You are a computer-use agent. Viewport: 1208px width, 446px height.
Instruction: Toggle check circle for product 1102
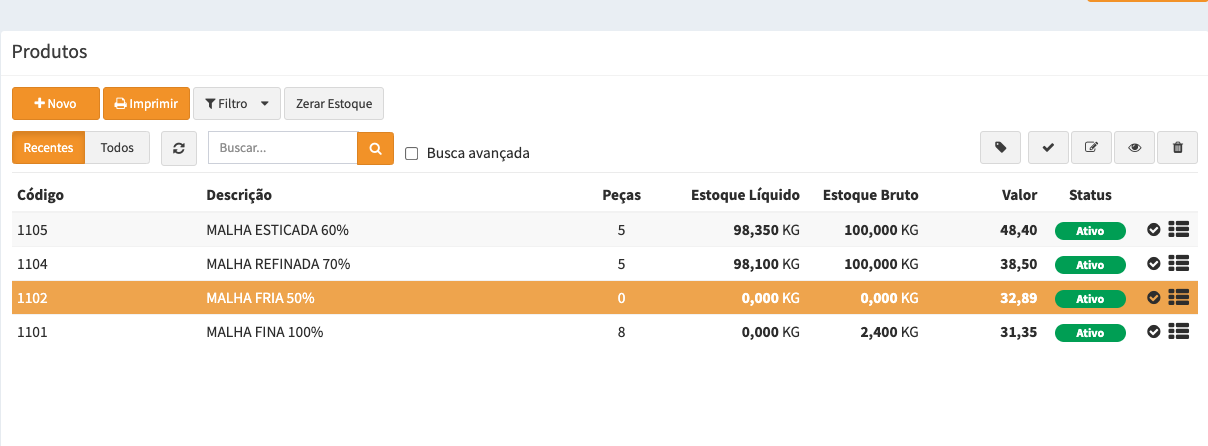coord(1153,298)
